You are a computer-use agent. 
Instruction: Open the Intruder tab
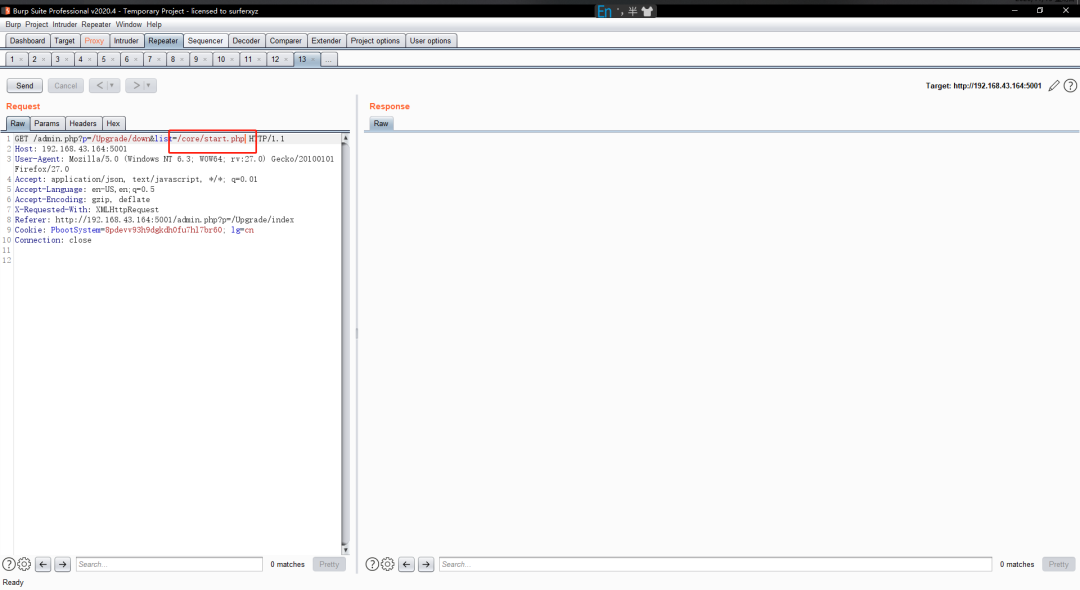(126, 41)
